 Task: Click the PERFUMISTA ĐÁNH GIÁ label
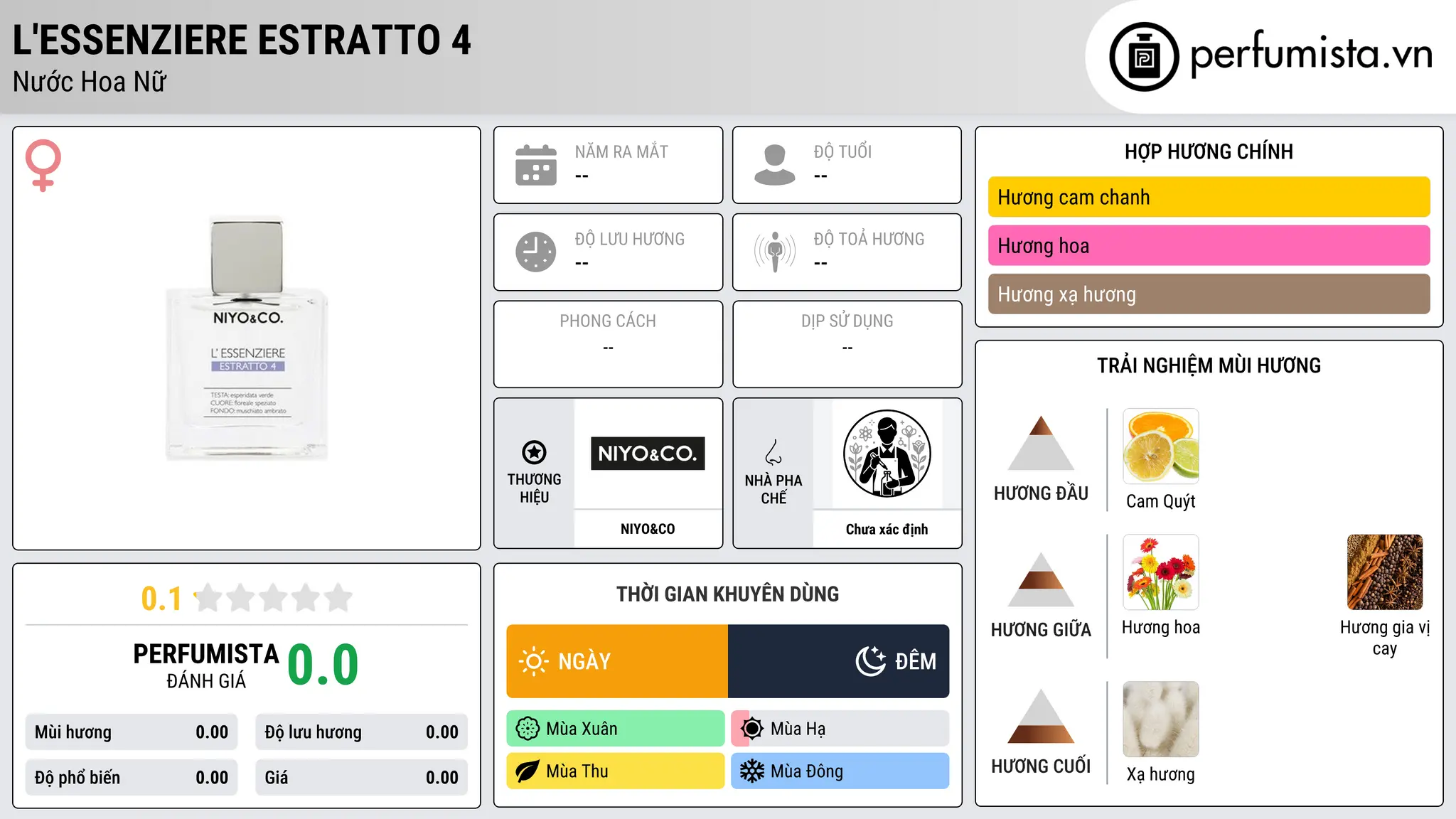(206, 665)
